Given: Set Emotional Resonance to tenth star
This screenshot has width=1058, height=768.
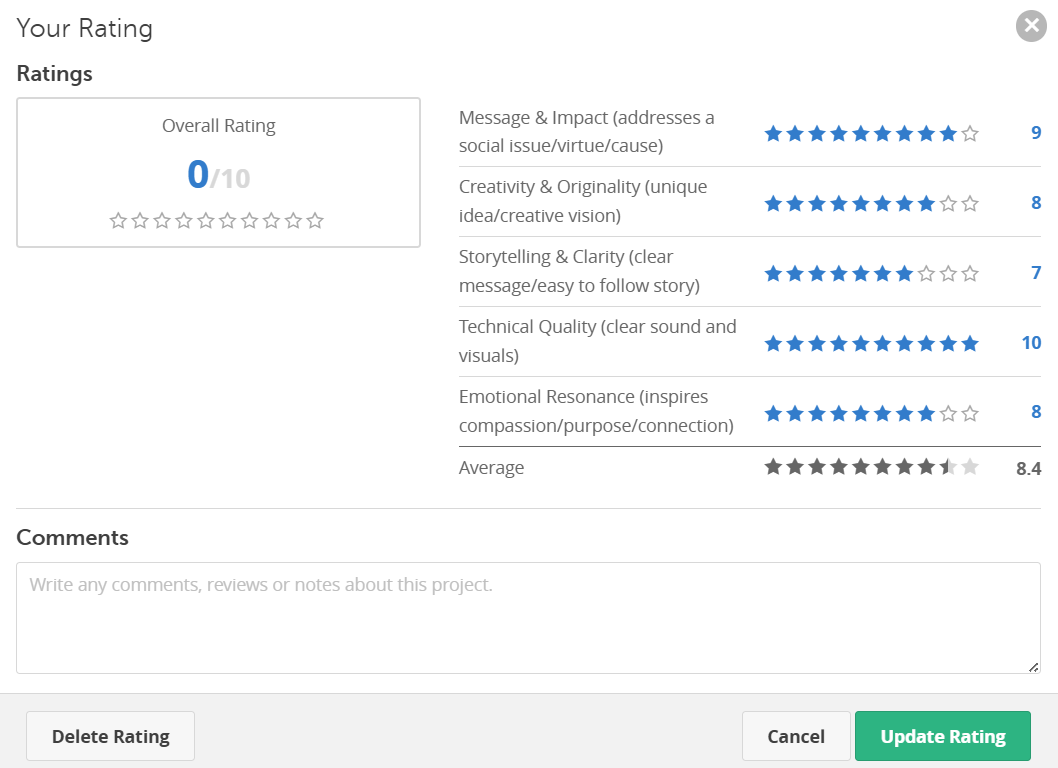Looking at the screenshot, I should tap(970, 414).
